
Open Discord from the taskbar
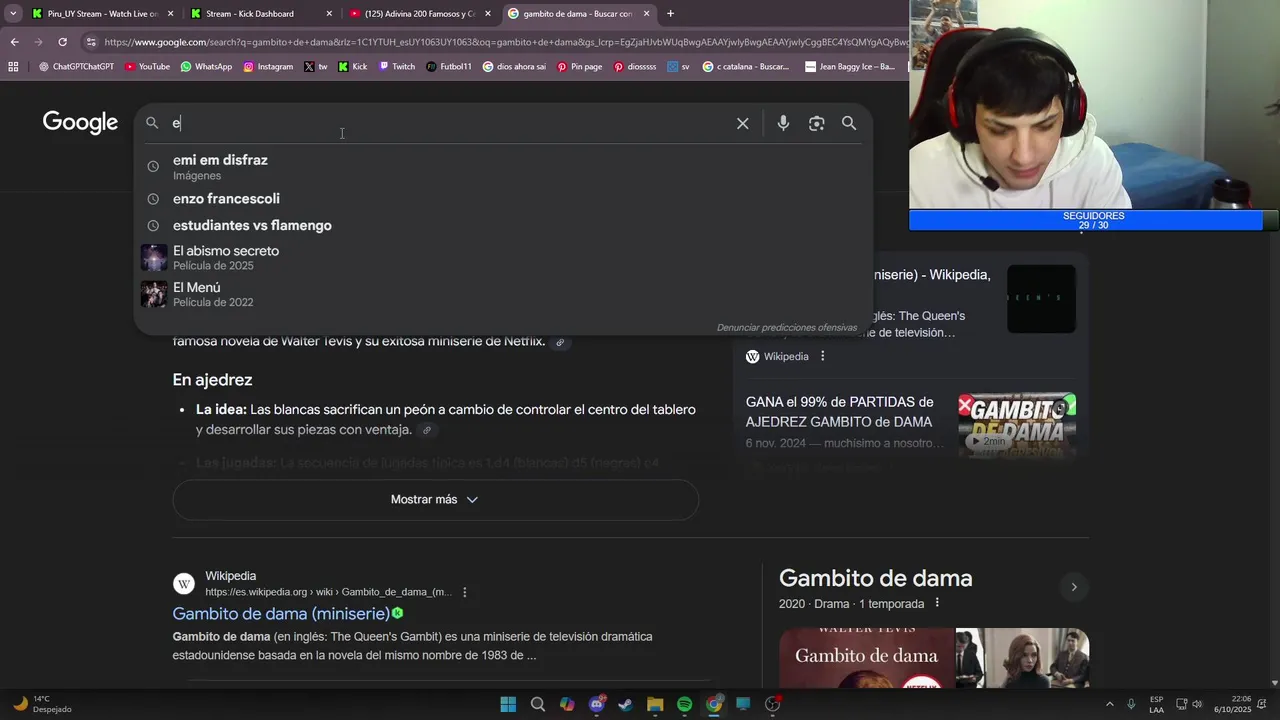[597, 704]
